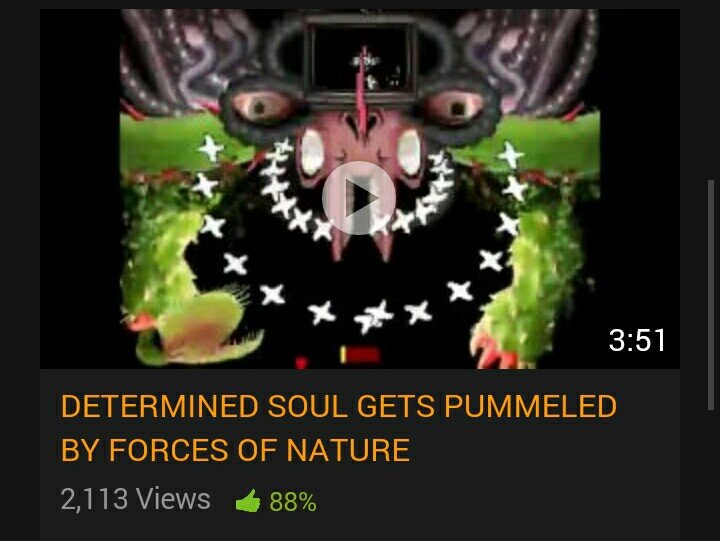Image resolution: width=720 pixels, height=541 pixels.
Task: Click the monster's right eye in thumbnail
Action: click(453, 107)
